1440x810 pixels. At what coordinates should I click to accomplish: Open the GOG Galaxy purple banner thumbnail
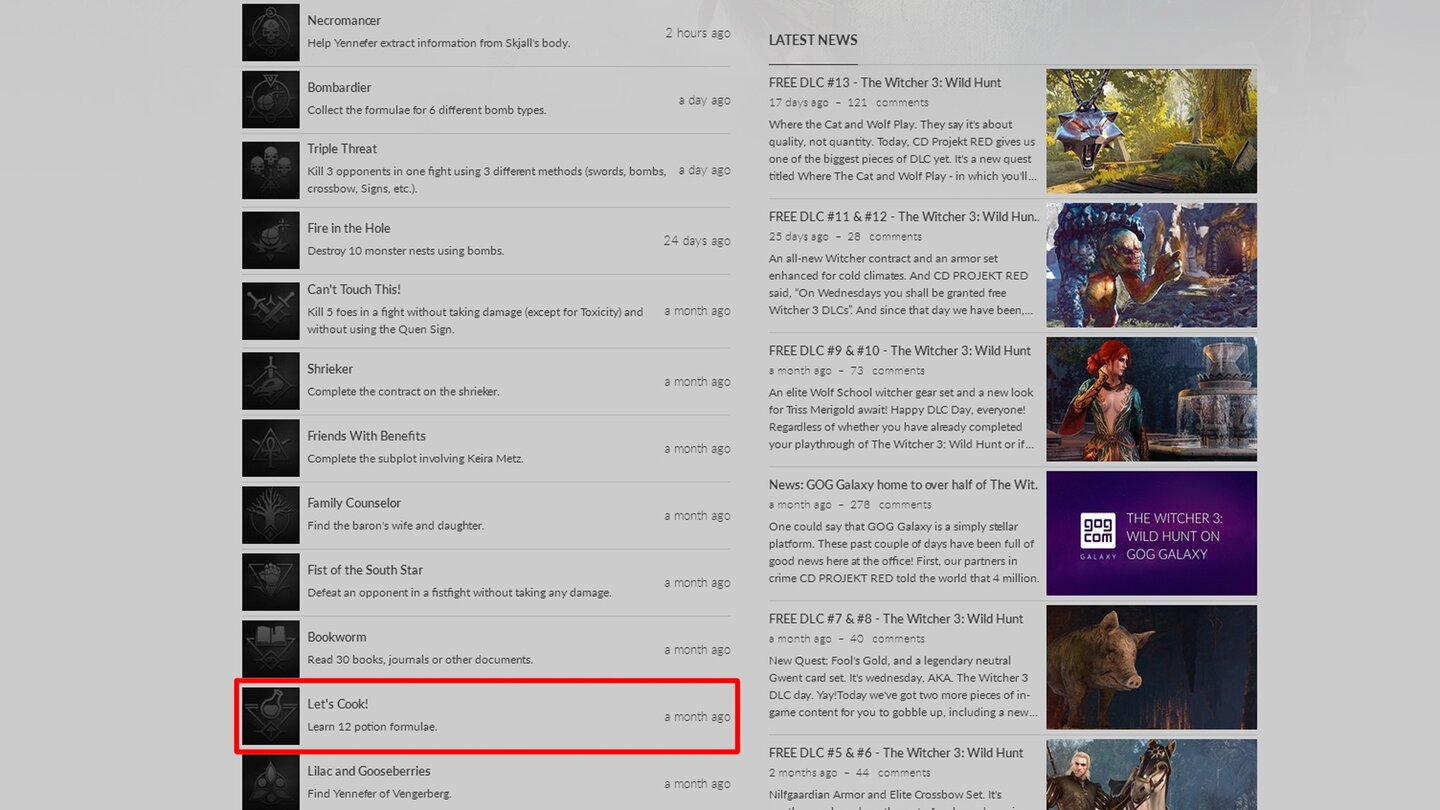point(1151,533)
